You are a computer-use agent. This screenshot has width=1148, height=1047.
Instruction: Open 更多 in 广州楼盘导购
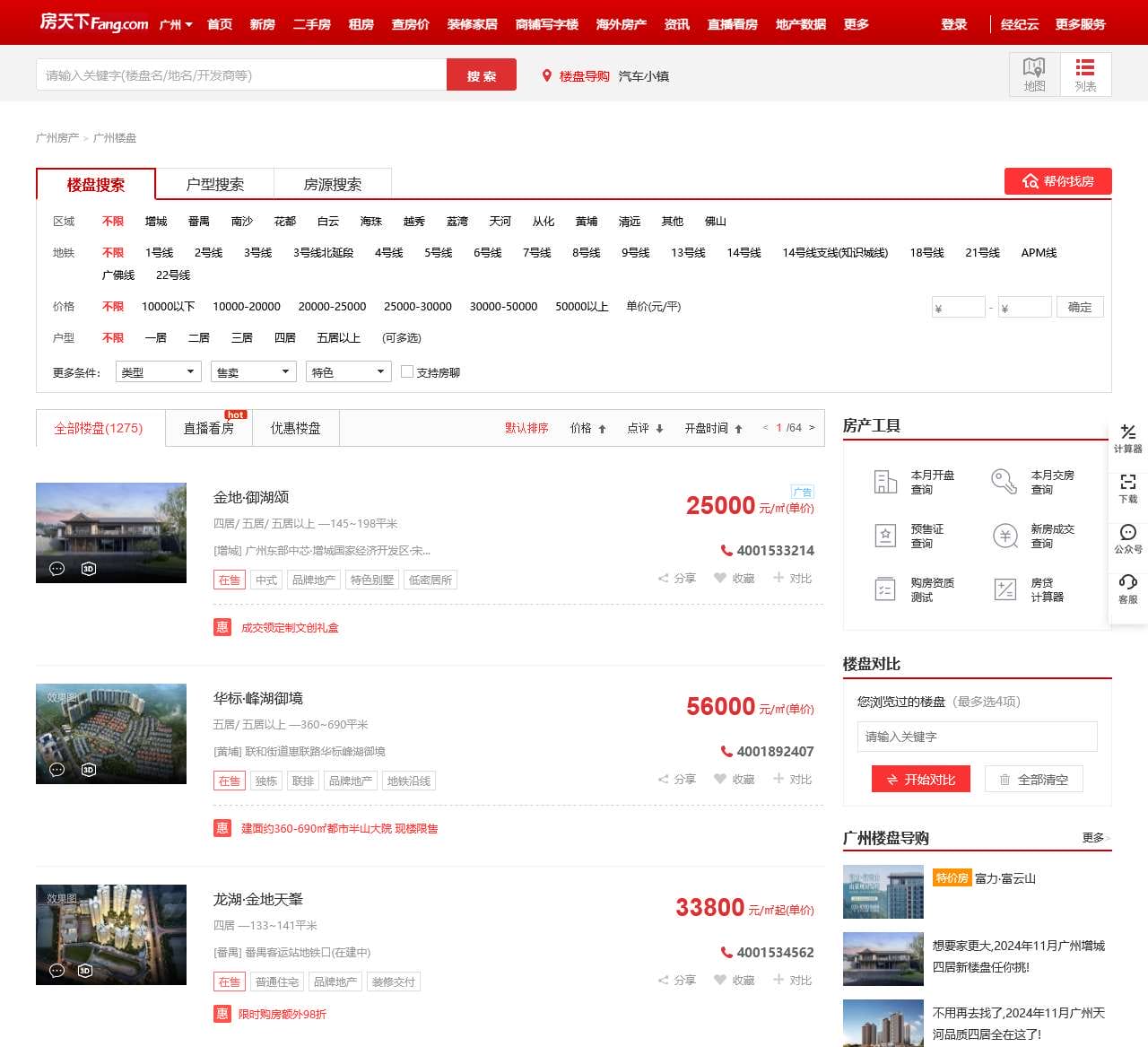(1095, 838)
